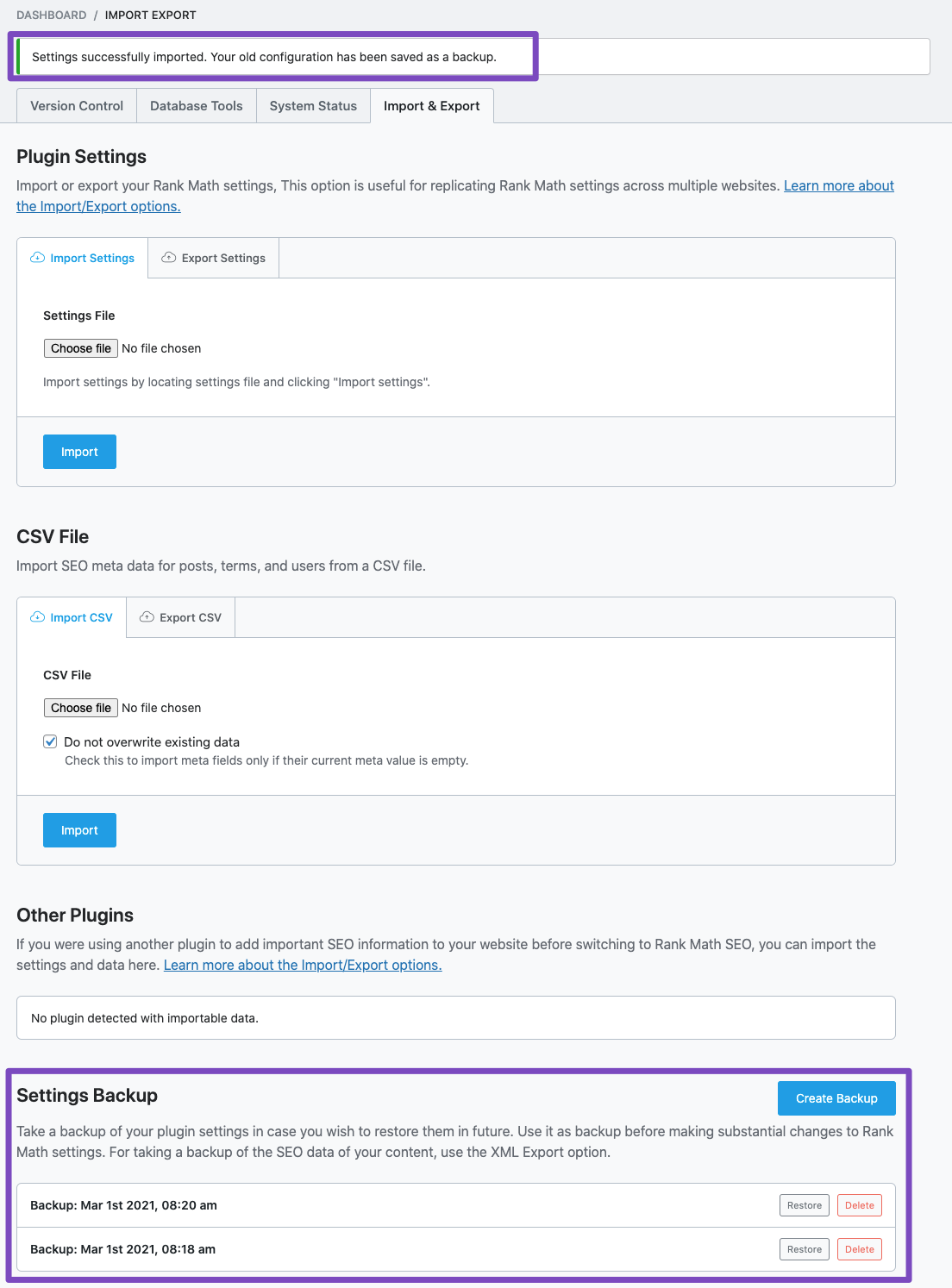The height and width of the screenshot is (1288, 952).
Task: Open the Database Tools tab
Action: tap(196, 105)
